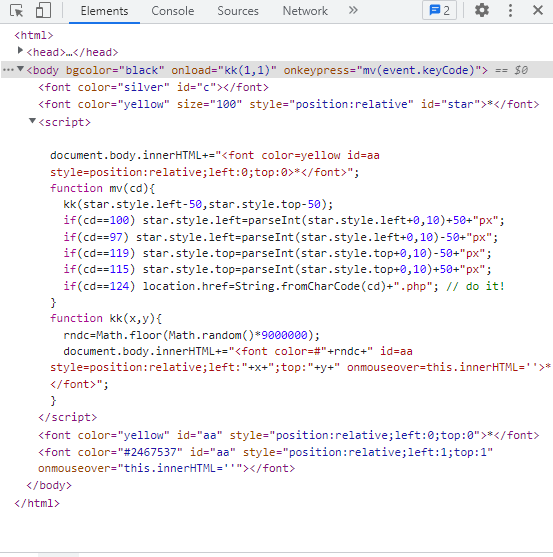The image size is (553, 557).
Task: Select the head element row
Action: [x=72, y=53]
